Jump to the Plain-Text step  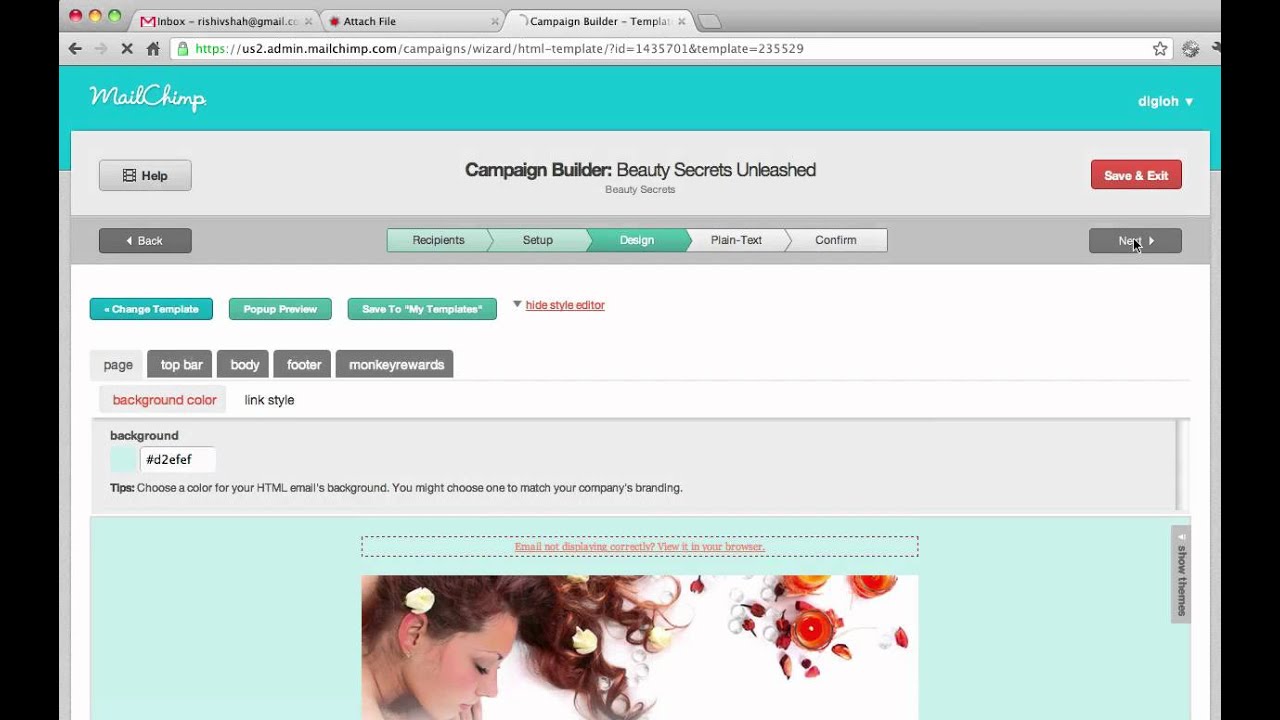pyautogui.click(x=737, y=240)
